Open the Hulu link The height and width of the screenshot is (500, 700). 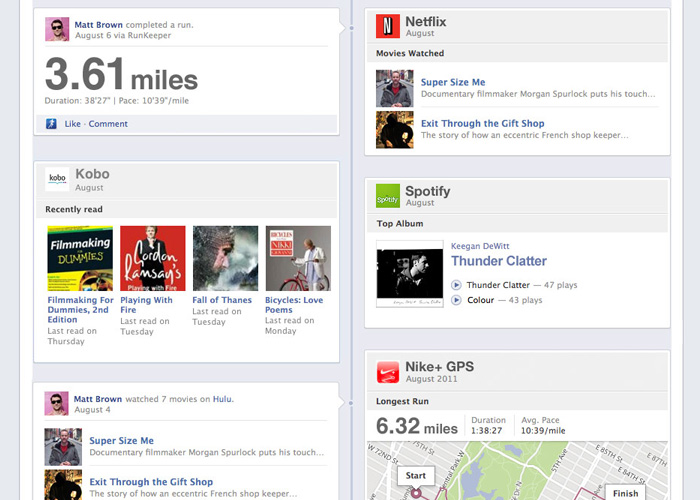(222, 399)
